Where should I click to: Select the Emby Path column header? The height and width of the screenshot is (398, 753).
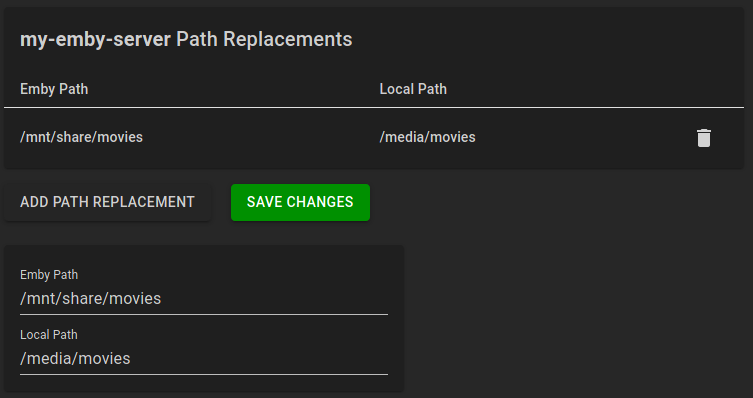point(54,89)
